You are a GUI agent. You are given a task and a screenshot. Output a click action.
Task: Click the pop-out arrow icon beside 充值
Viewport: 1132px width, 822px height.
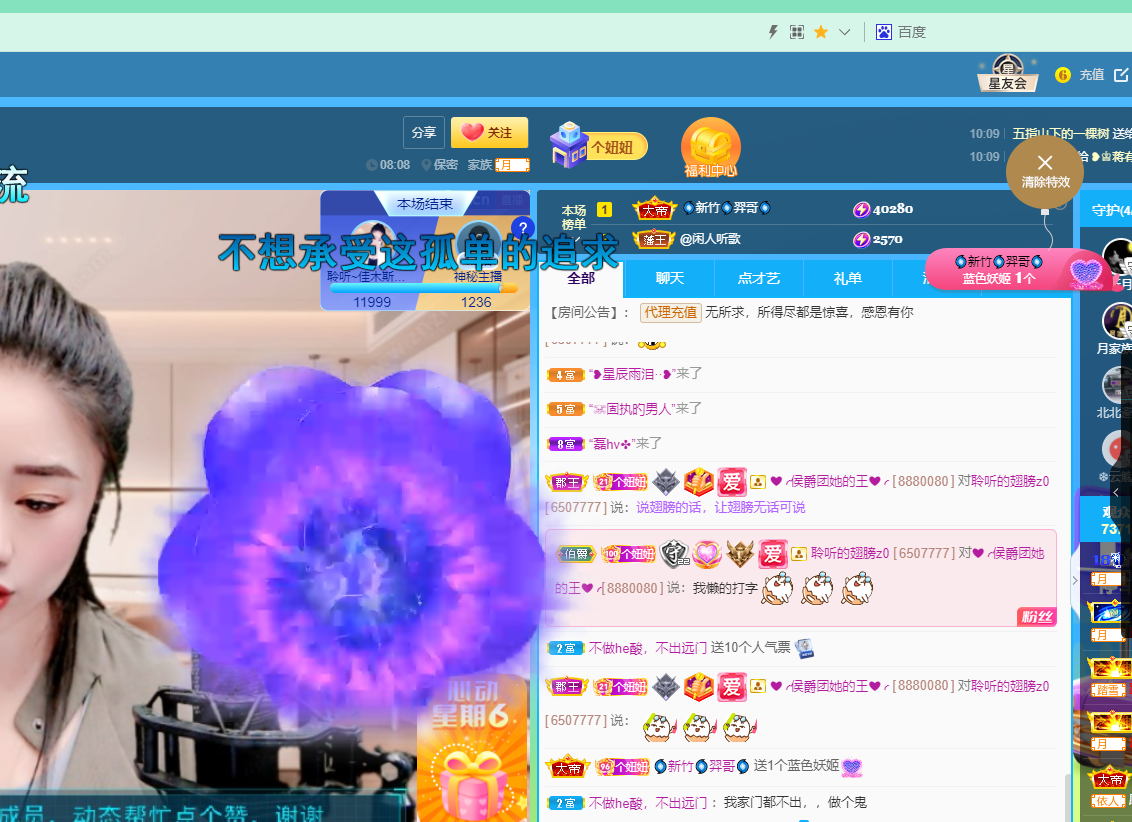pos(1121,75)
